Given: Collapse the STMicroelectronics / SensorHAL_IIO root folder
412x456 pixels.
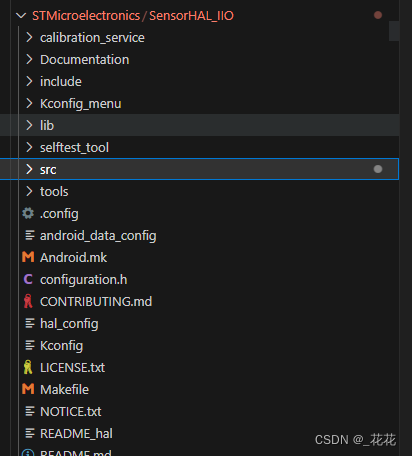Looking at the screenshot, I should coord(21,15).
